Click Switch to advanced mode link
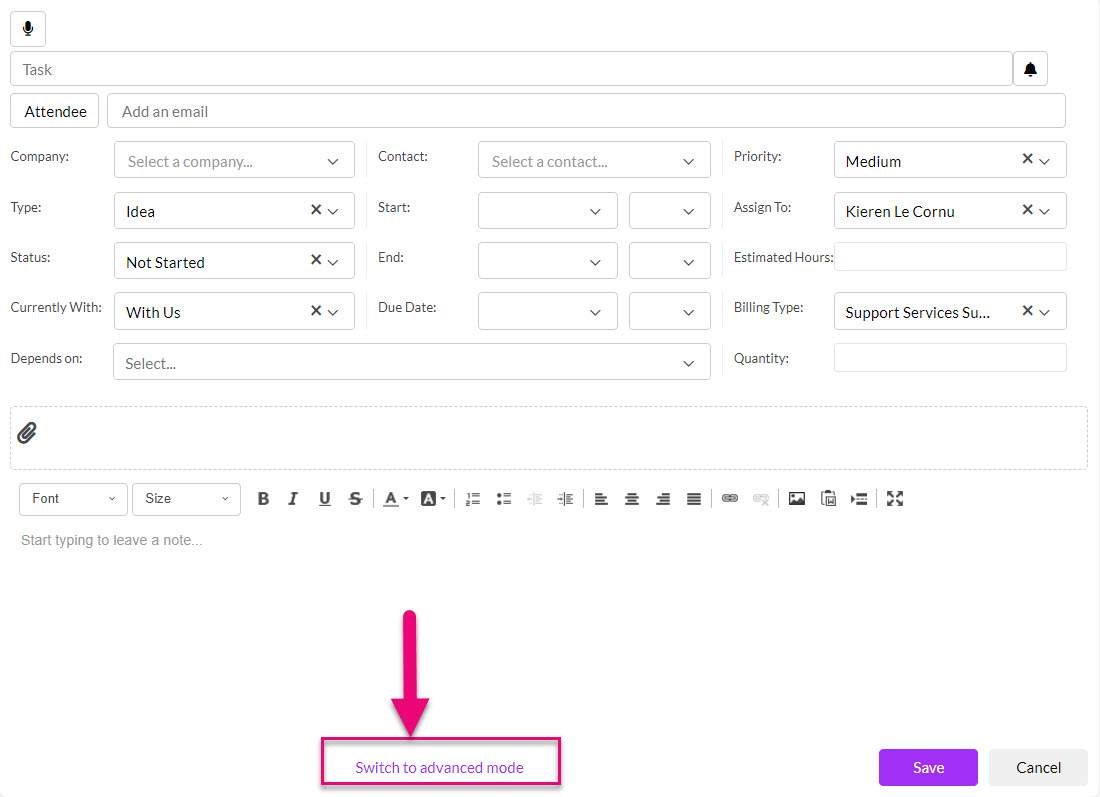This screenshot has height=797, width=1100. [x=439, y=767]
